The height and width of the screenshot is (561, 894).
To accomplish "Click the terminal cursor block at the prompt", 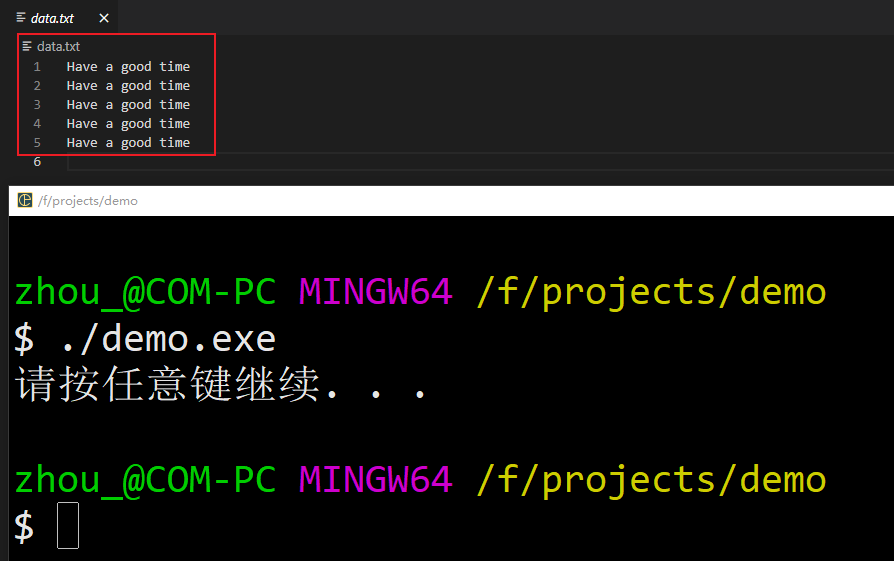I will click(68, 525).
